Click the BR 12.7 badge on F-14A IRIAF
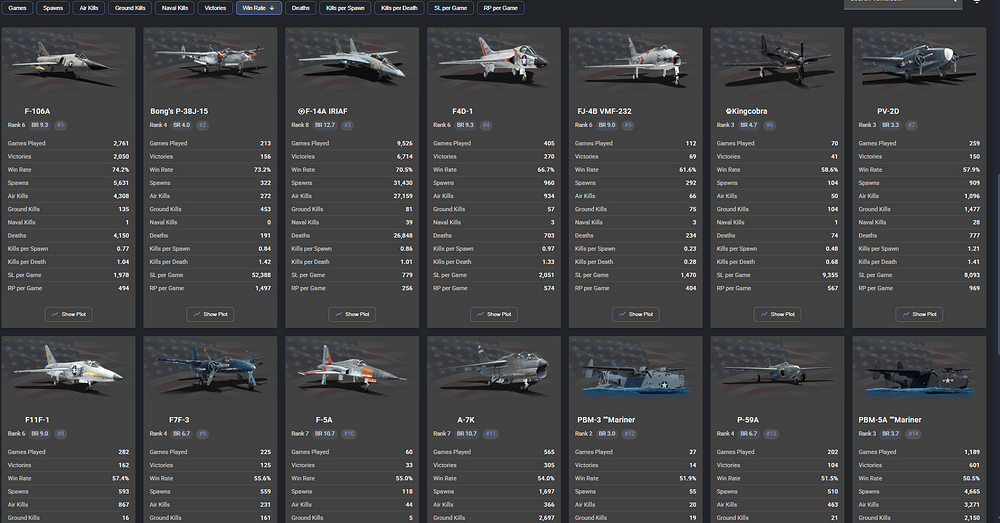1000x523 pixels. (326, 125)
